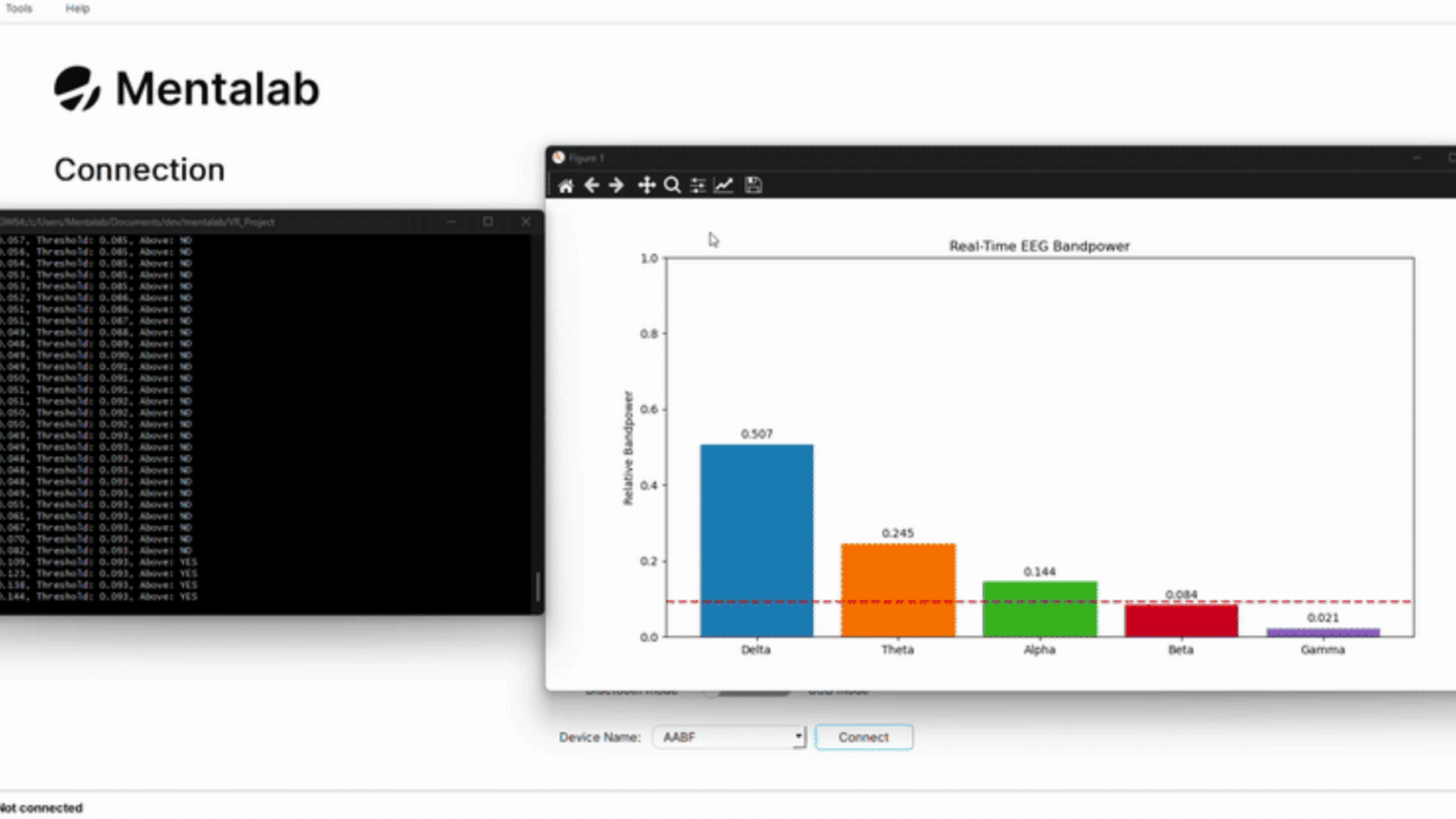This screenshot has width=1456, height=819.
Task: Select the Zoom magnifier tool
Action: 672,185
